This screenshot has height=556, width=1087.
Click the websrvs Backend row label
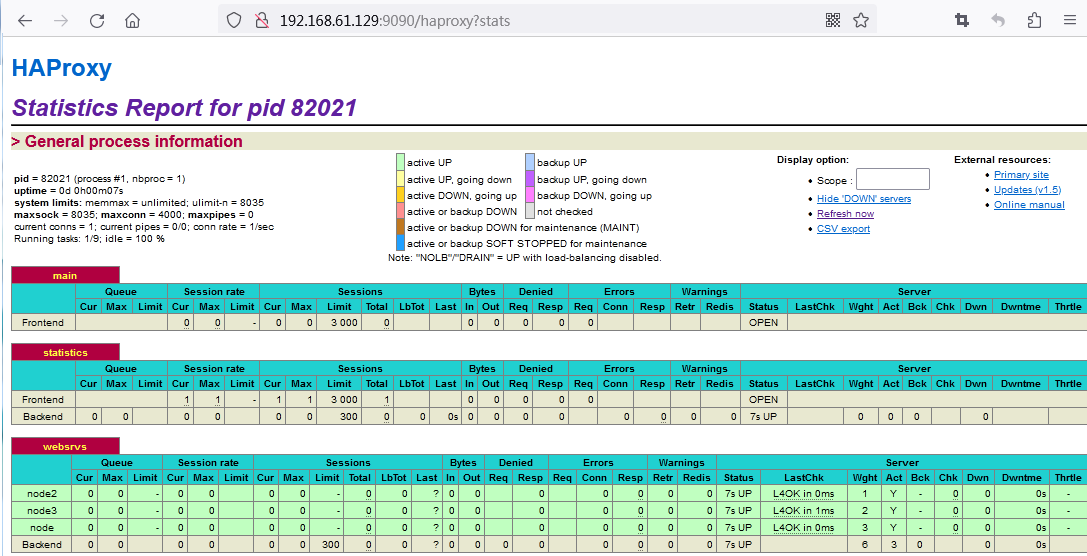pos(42,544)
